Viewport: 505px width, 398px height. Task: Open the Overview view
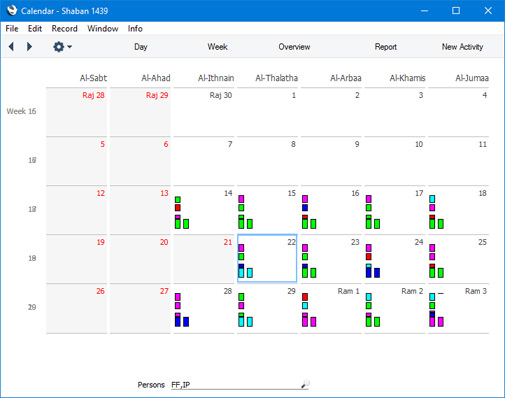[294, 47]
